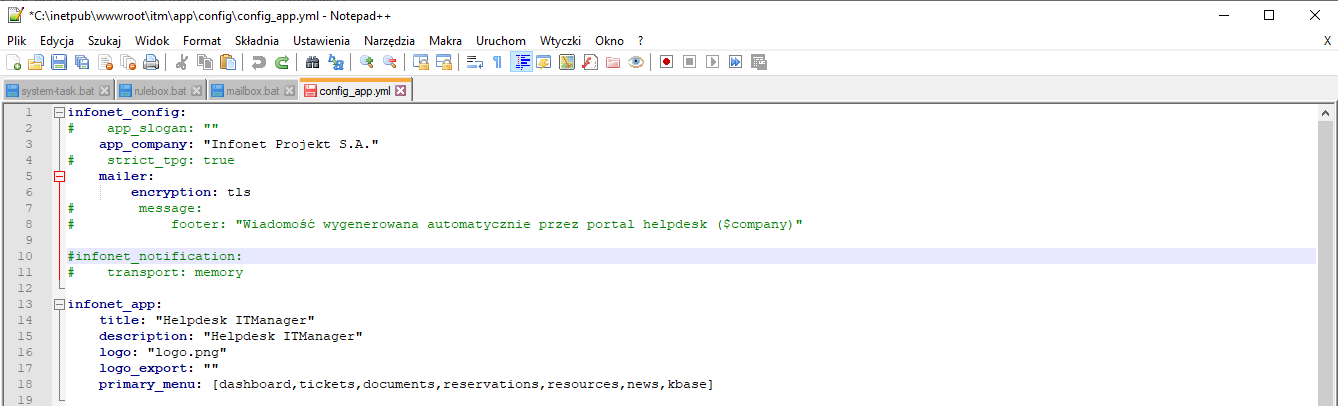Viewport: 1338px width, 406px height.
Task: Click the Playback macro icon
Action: 713,62
